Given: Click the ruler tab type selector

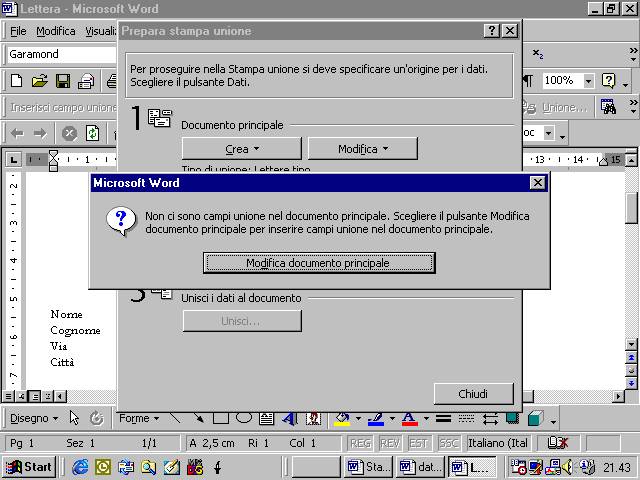Looking at the screenshot, I should pyautogui.click(x=13, y=159).
